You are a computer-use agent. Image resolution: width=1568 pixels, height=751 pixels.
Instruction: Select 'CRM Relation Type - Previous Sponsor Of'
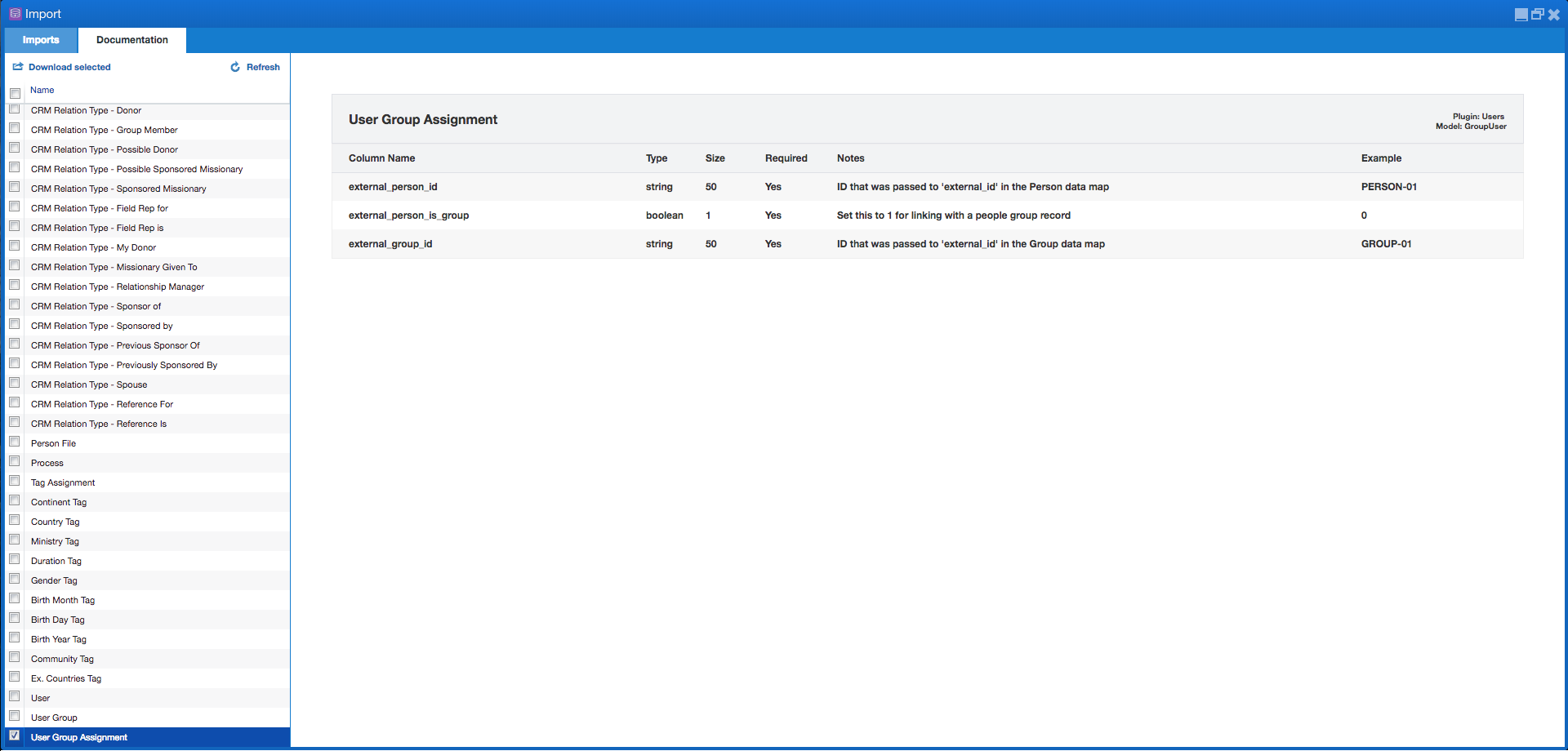coord(147,345)
